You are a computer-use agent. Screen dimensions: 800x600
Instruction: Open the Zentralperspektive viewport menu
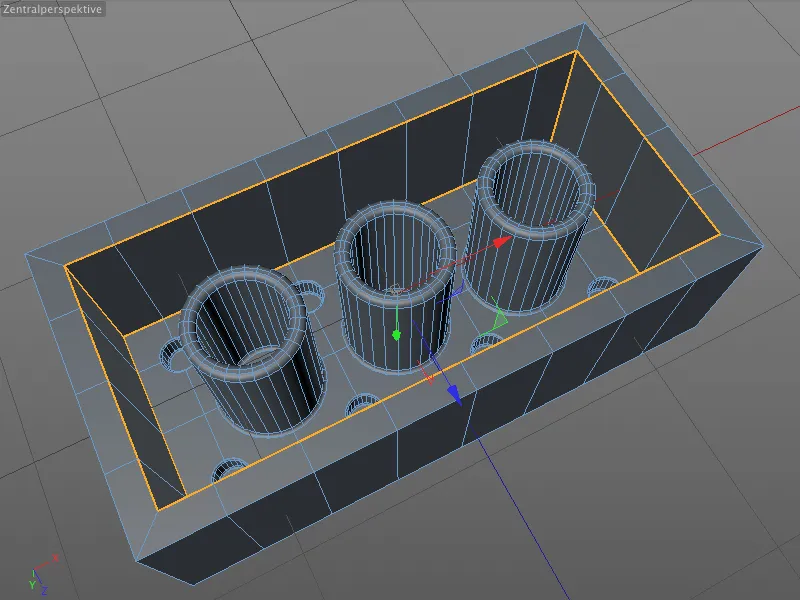click(52, 12)
